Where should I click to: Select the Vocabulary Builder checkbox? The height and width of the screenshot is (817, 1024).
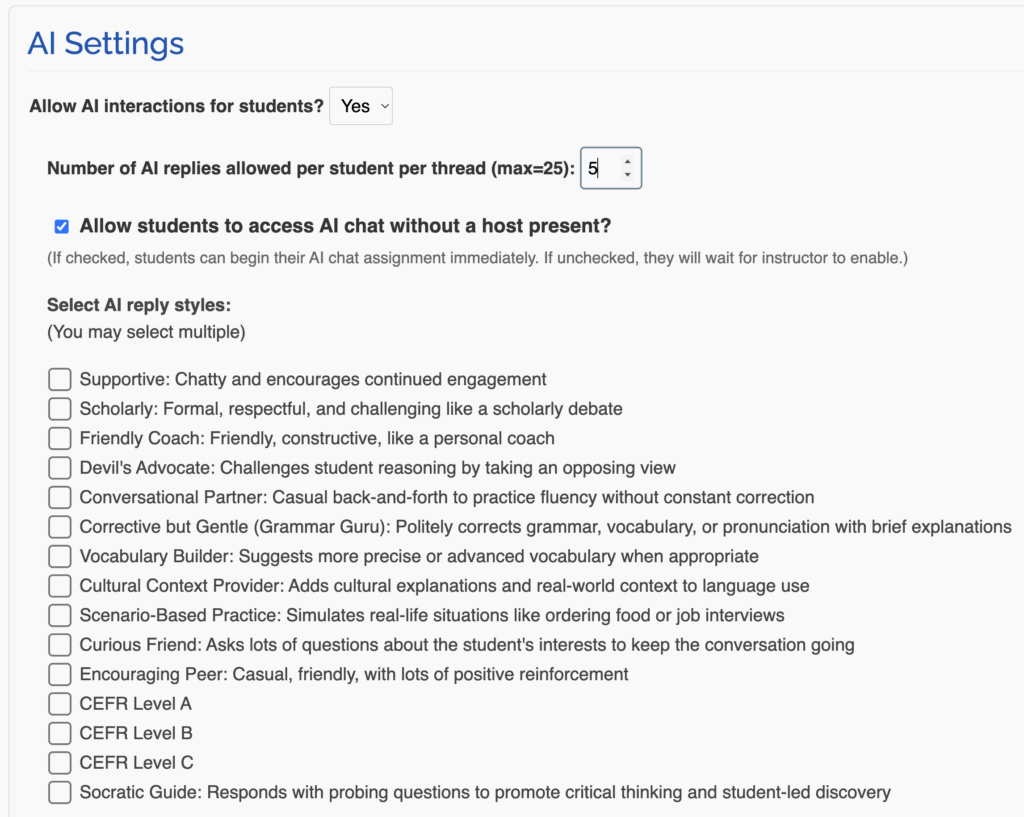(60, 556)
